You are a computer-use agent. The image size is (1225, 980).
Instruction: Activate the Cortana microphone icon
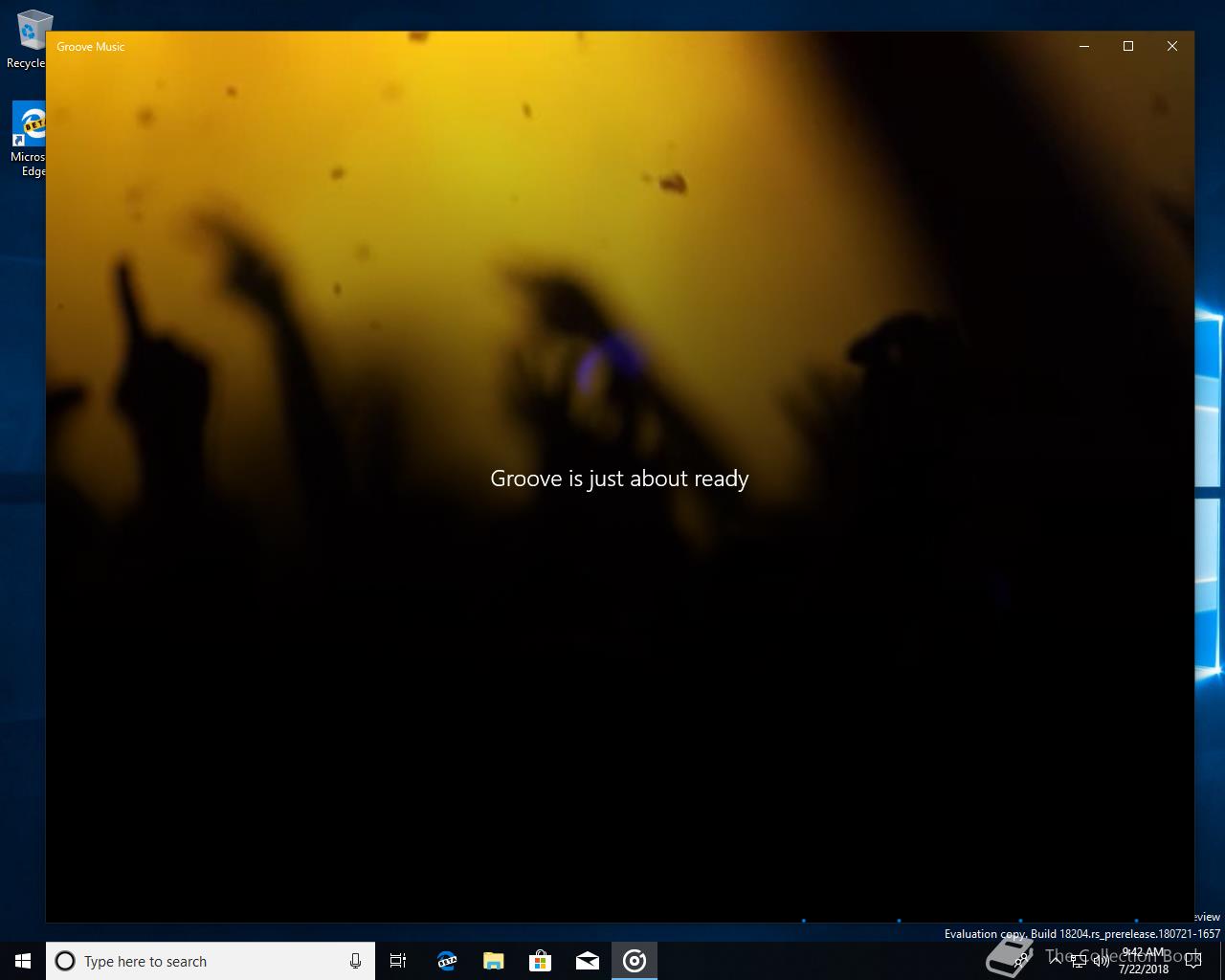355,961
